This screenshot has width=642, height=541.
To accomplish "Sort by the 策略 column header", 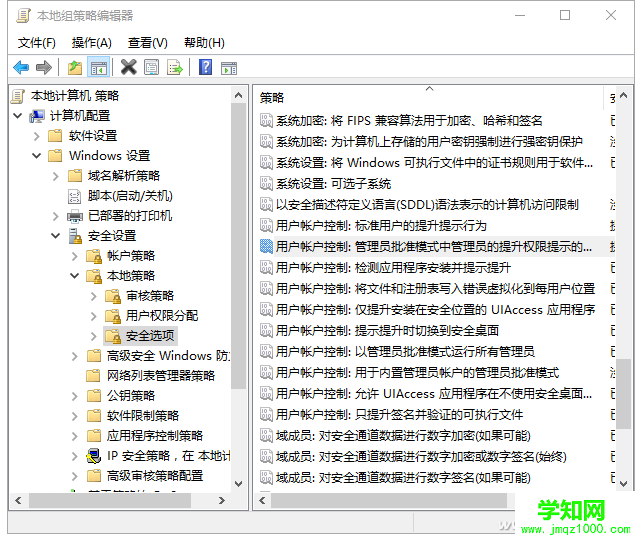I will [x=430, y=97].
